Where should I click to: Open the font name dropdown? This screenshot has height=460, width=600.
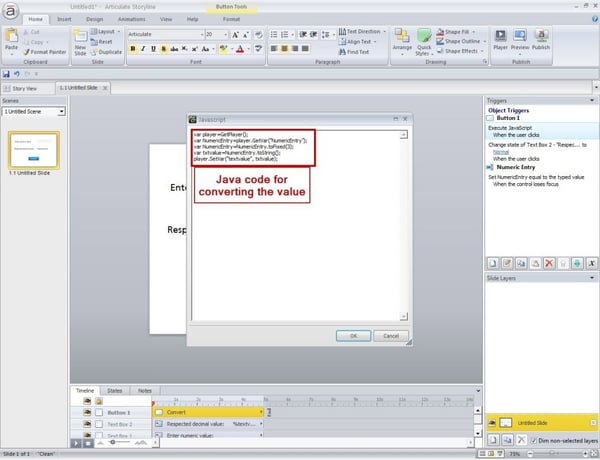click(202, 34)
